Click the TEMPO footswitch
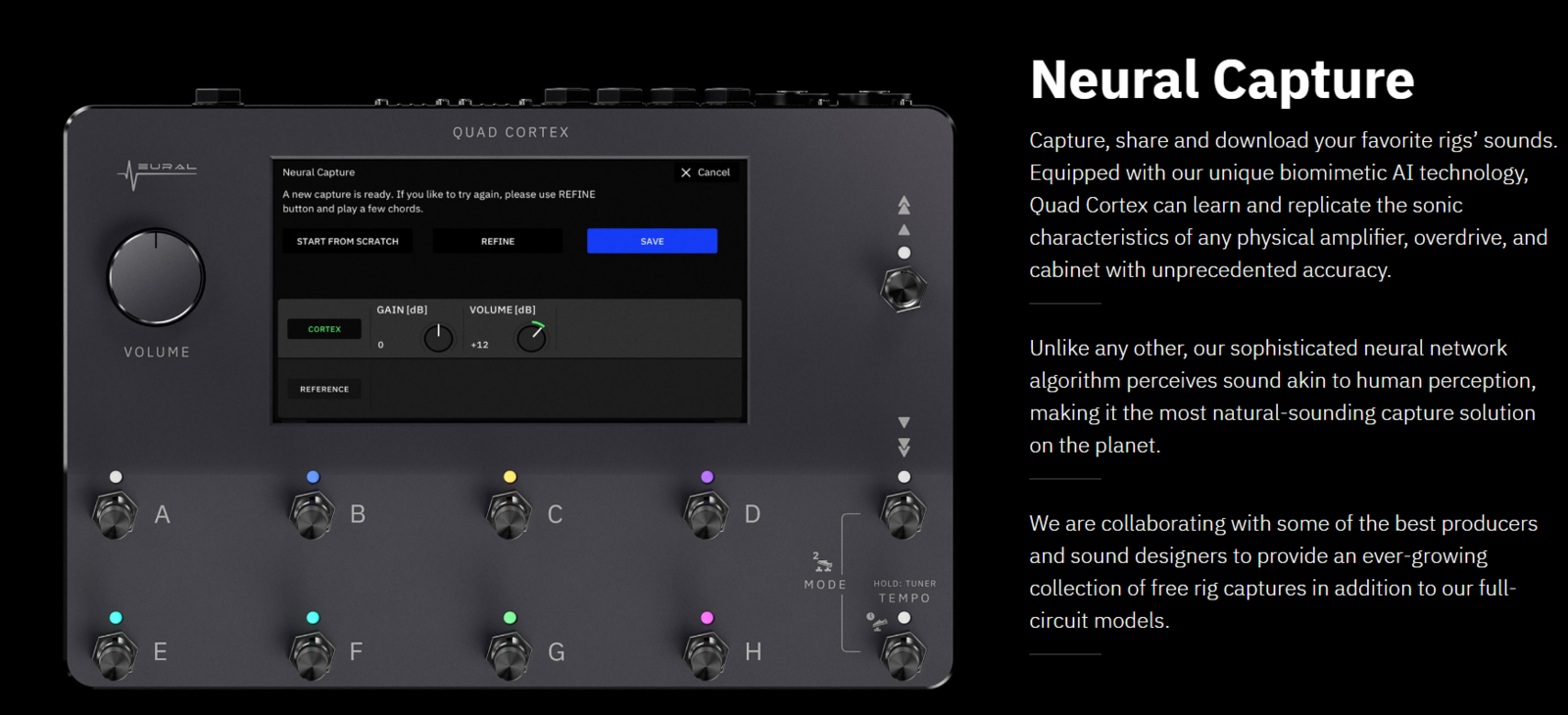1568x715 pixels. 904,655
